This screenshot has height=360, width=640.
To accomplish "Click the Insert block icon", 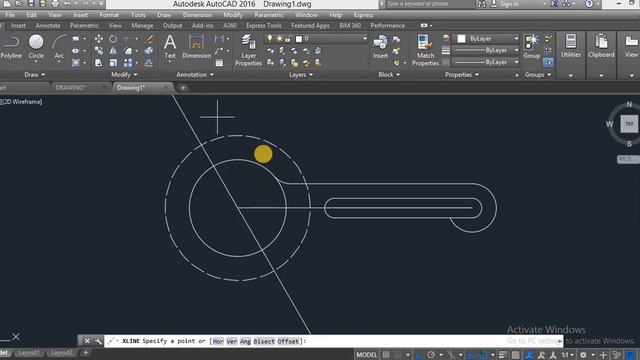I will pyautogui.click(x=380, y=47).
